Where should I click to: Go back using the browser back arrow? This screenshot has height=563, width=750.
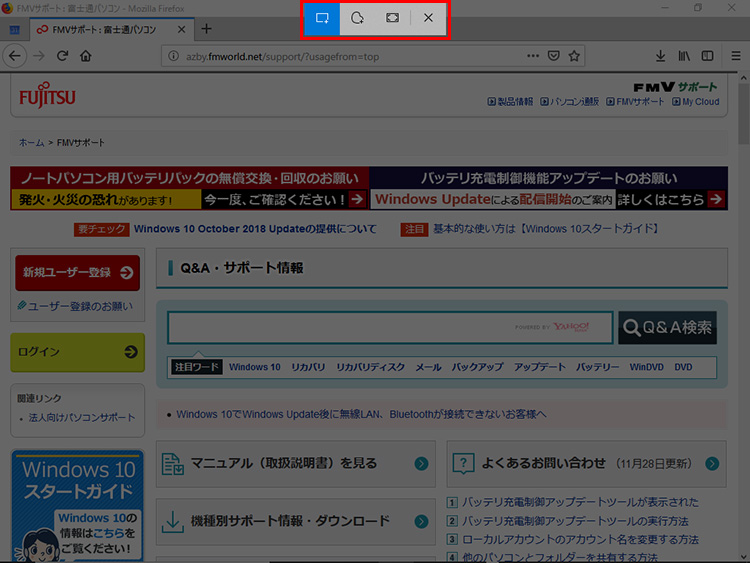tap(16, 56)
